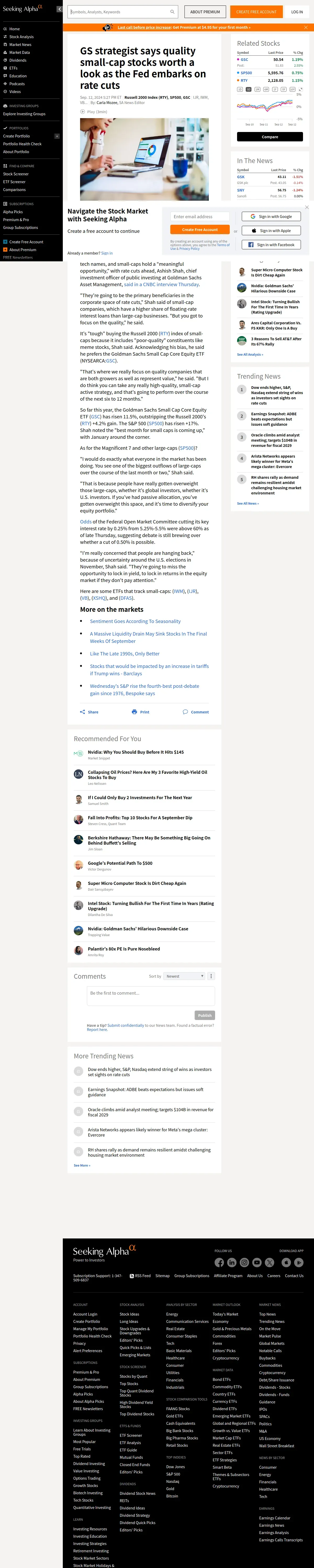Open Education in the sidebar

pos(15,76)
